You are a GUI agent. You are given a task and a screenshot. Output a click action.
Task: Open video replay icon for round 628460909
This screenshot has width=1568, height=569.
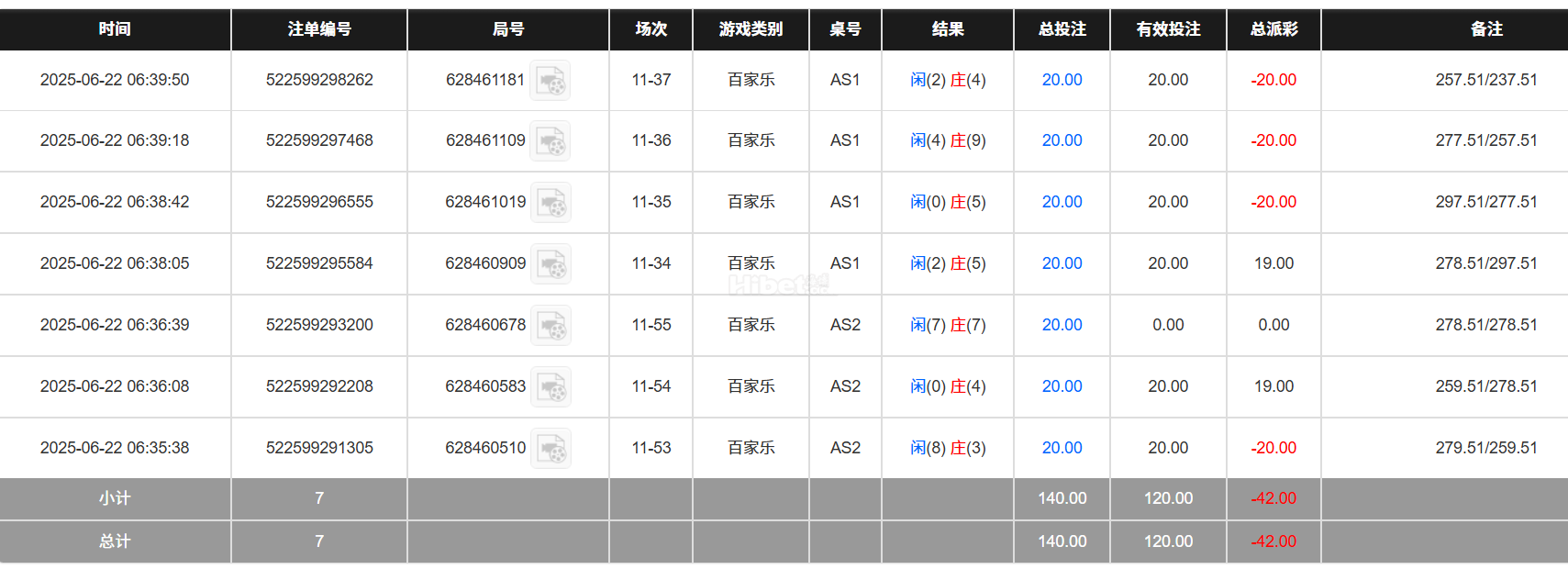coord(550,264)
